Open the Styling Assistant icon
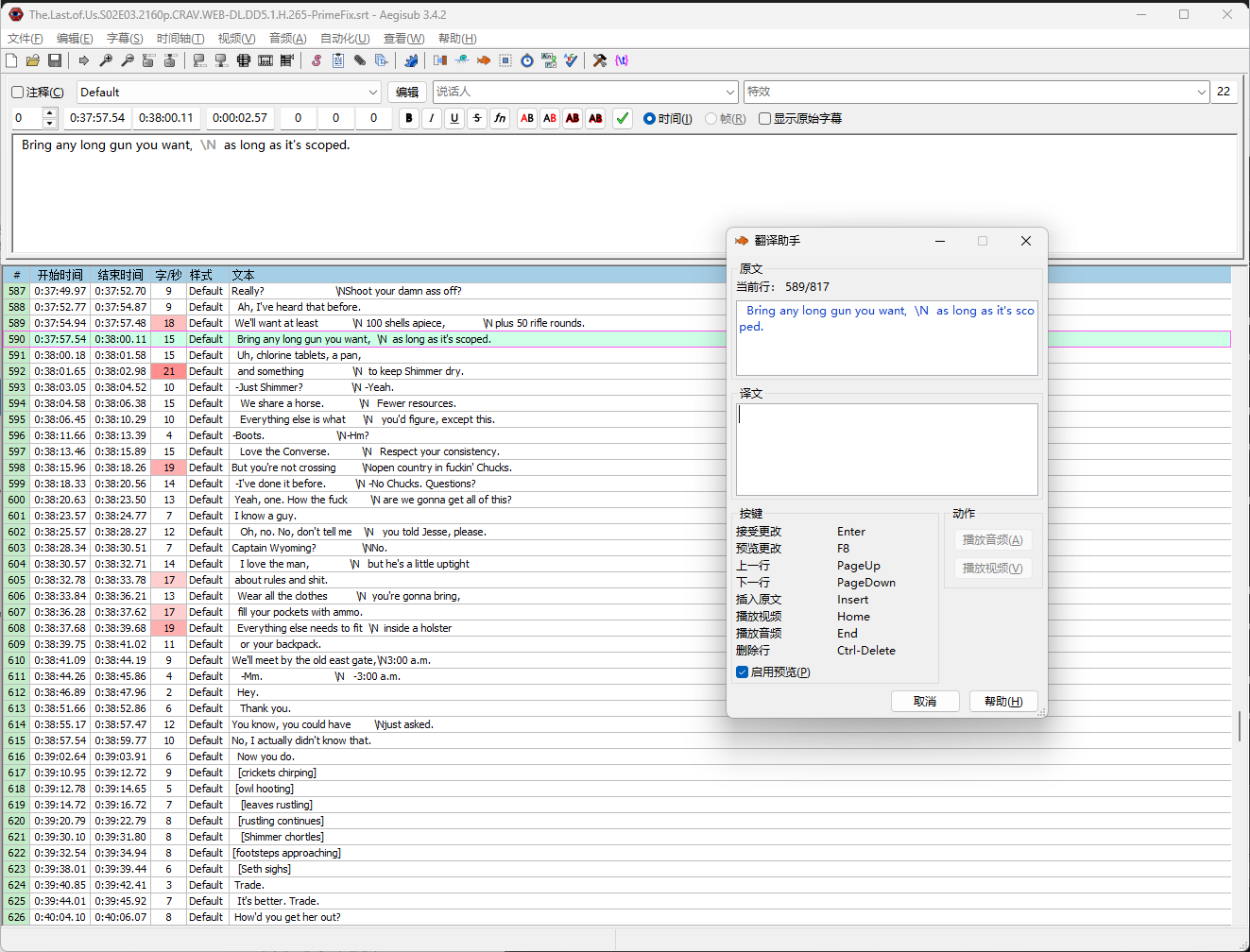 click(462, 60)
